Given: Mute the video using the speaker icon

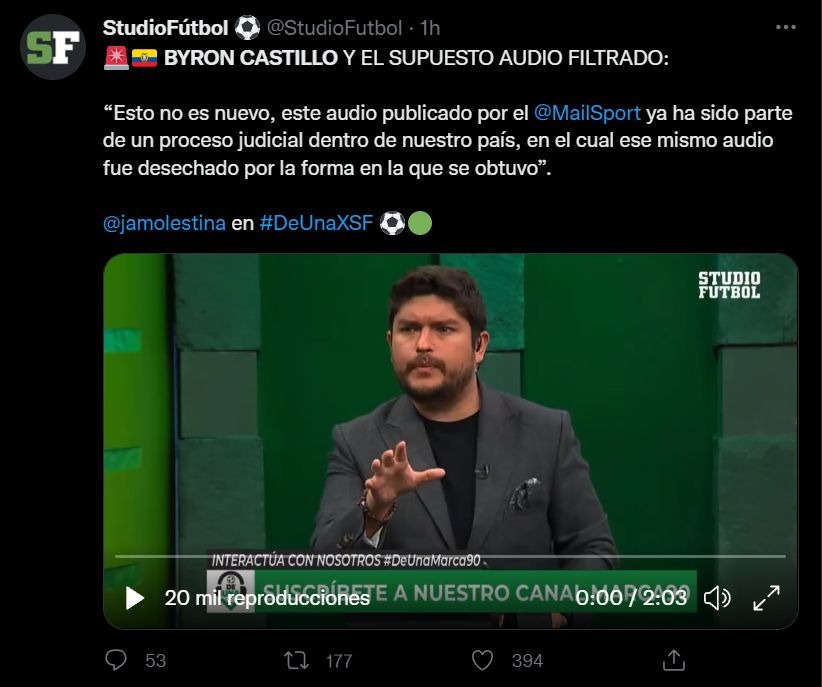Looking at the screenshot, I should pos(717,598).
